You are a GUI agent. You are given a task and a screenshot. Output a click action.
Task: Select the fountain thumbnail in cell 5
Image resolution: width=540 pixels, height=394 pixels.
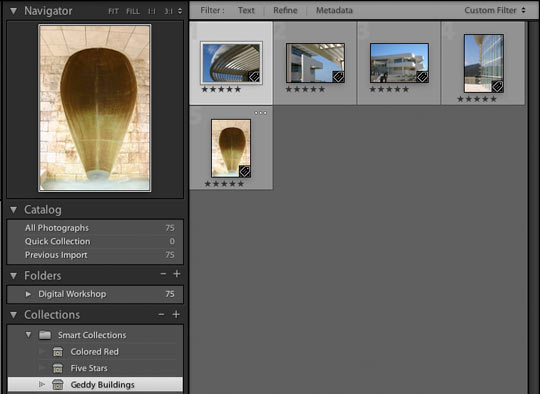[231, 148]
